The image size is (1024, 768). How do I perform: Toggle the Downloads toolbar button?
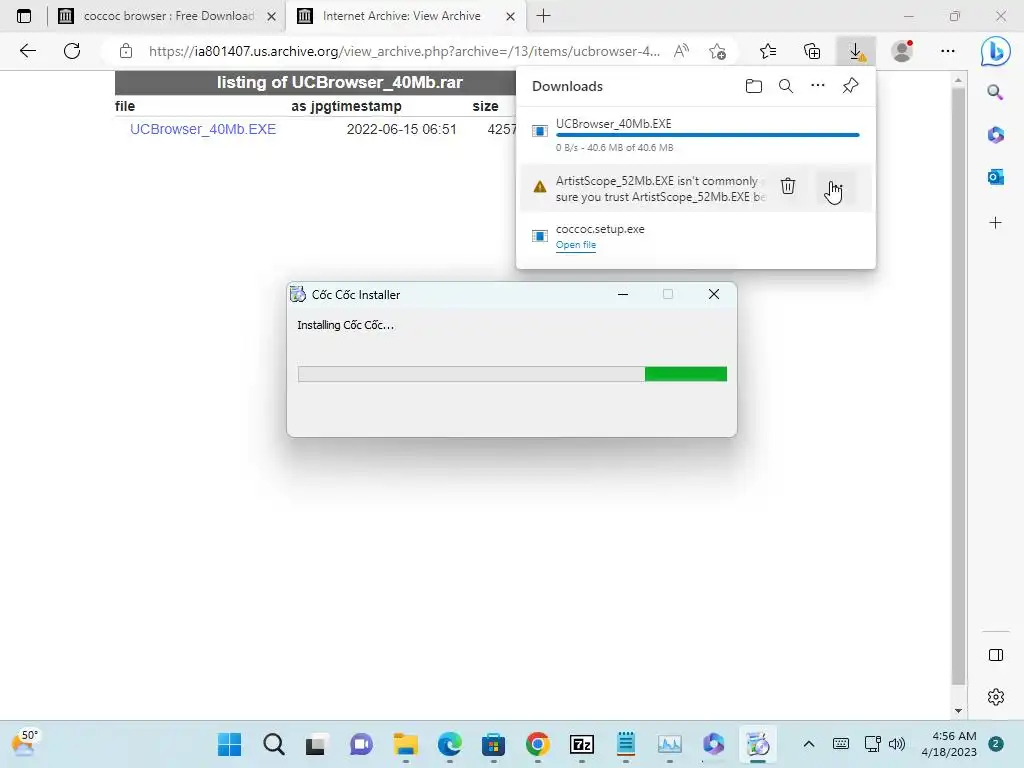pos(856,51)
